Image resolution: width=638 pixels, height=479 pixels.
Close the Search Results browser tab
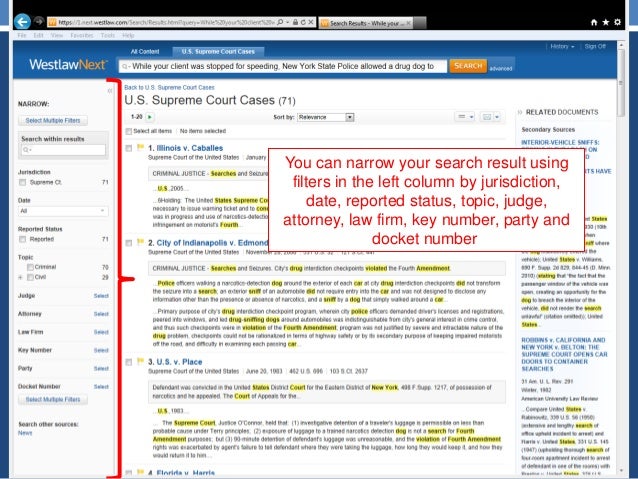pyautogui.click(x=408, y=23)
